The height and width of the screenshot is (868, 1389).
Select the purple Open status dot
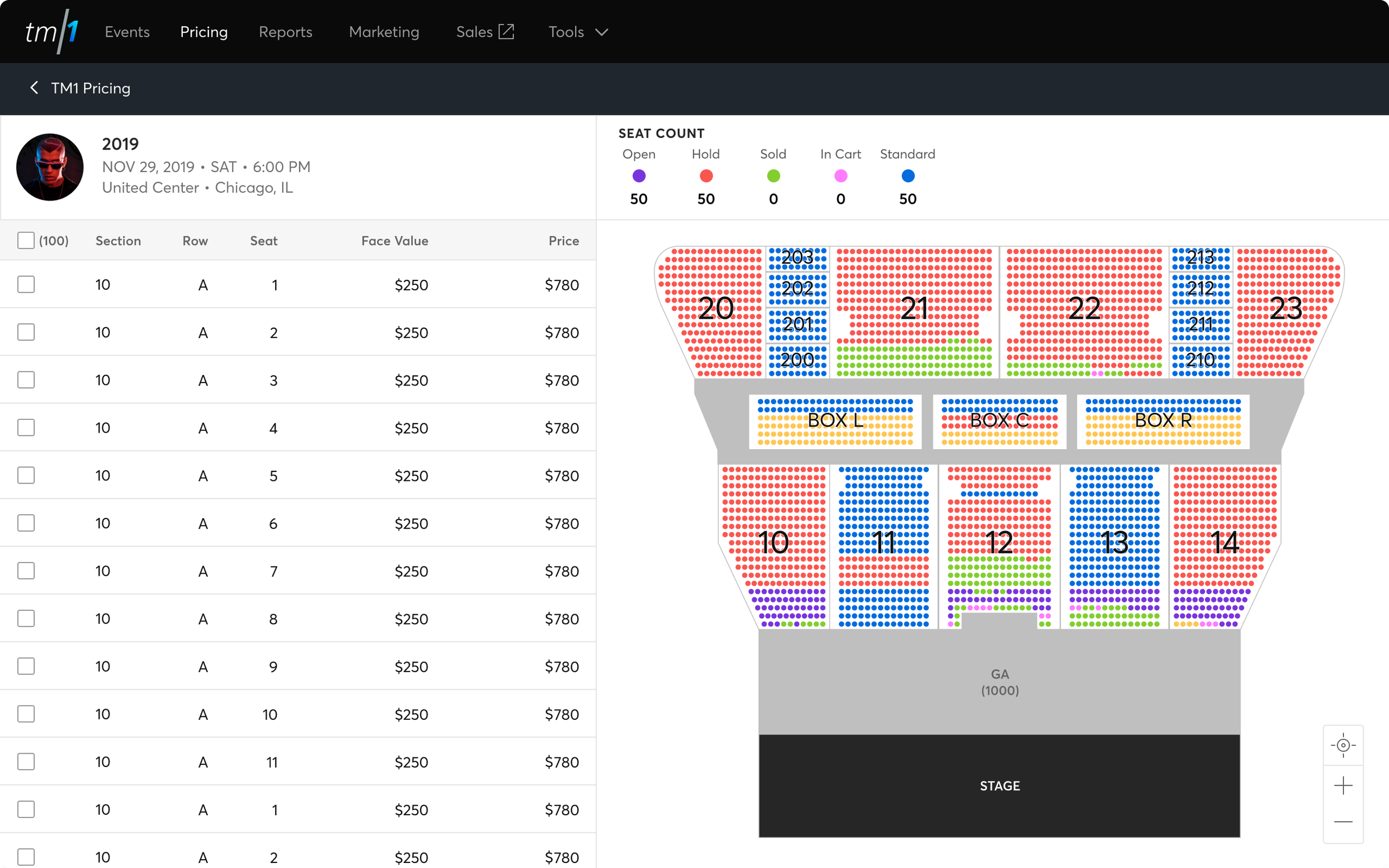point(638,175)
